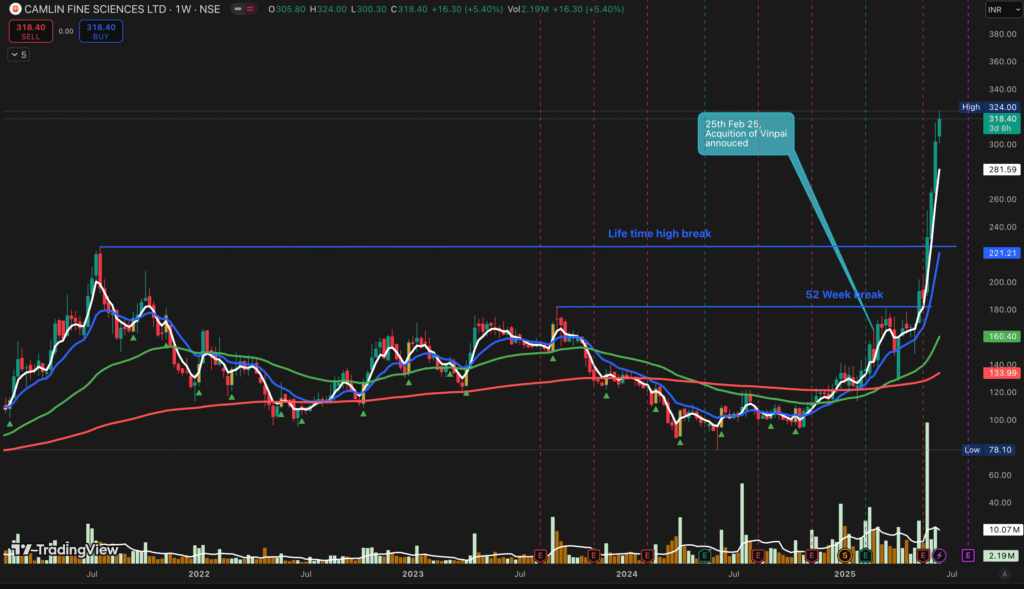Click the purple lightning bolt marker
The width and height of the screenshot is (1024, 589).
(939, 556)
